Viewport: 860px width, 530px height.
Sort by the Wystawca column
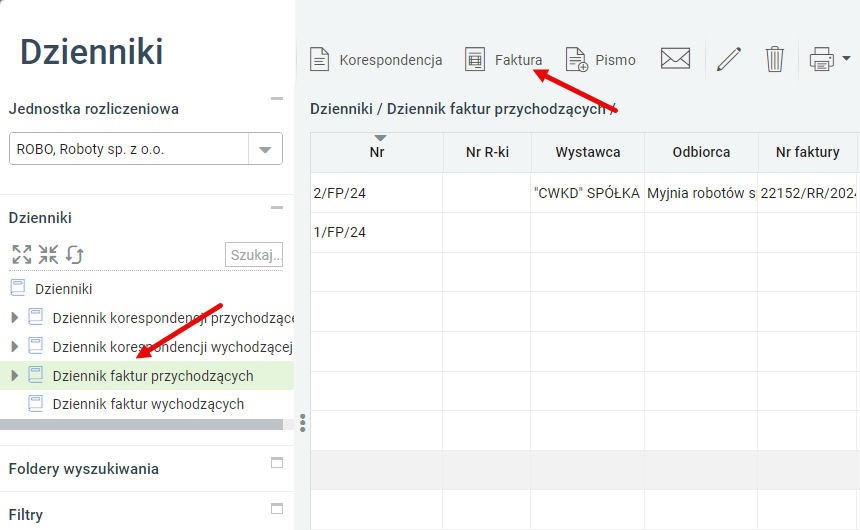(587, 153)
